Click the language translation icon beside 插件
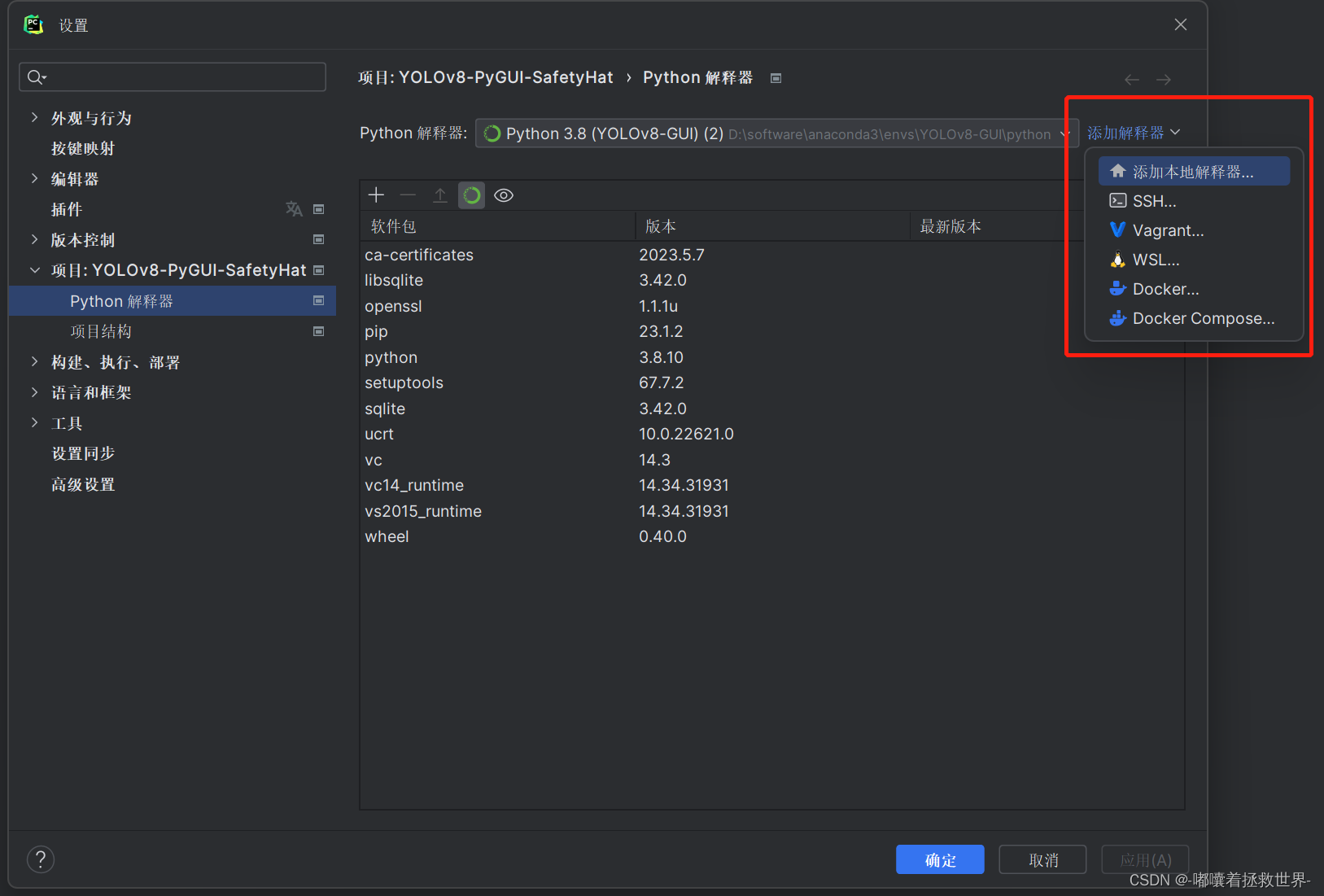Image resolution: width=1324 pixels, height=896 pixels. coord(294,209)
